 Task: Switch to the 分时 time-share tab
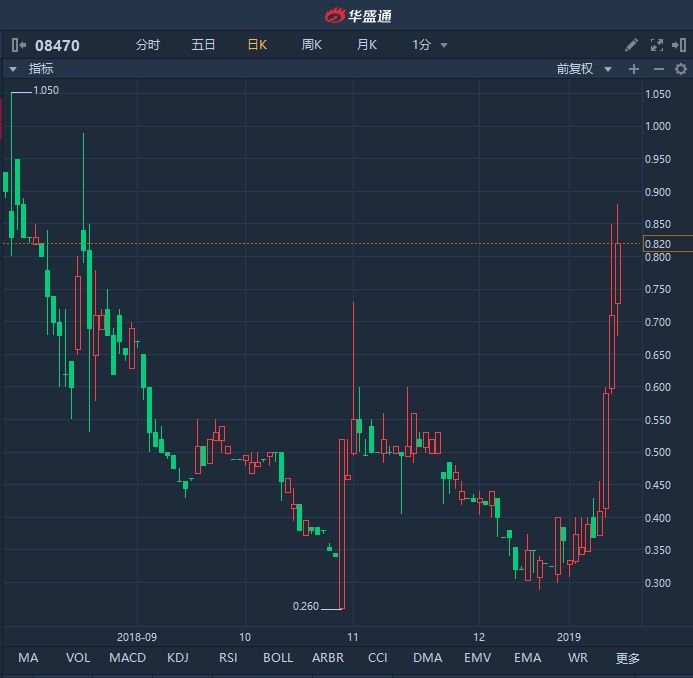[147, 45]
